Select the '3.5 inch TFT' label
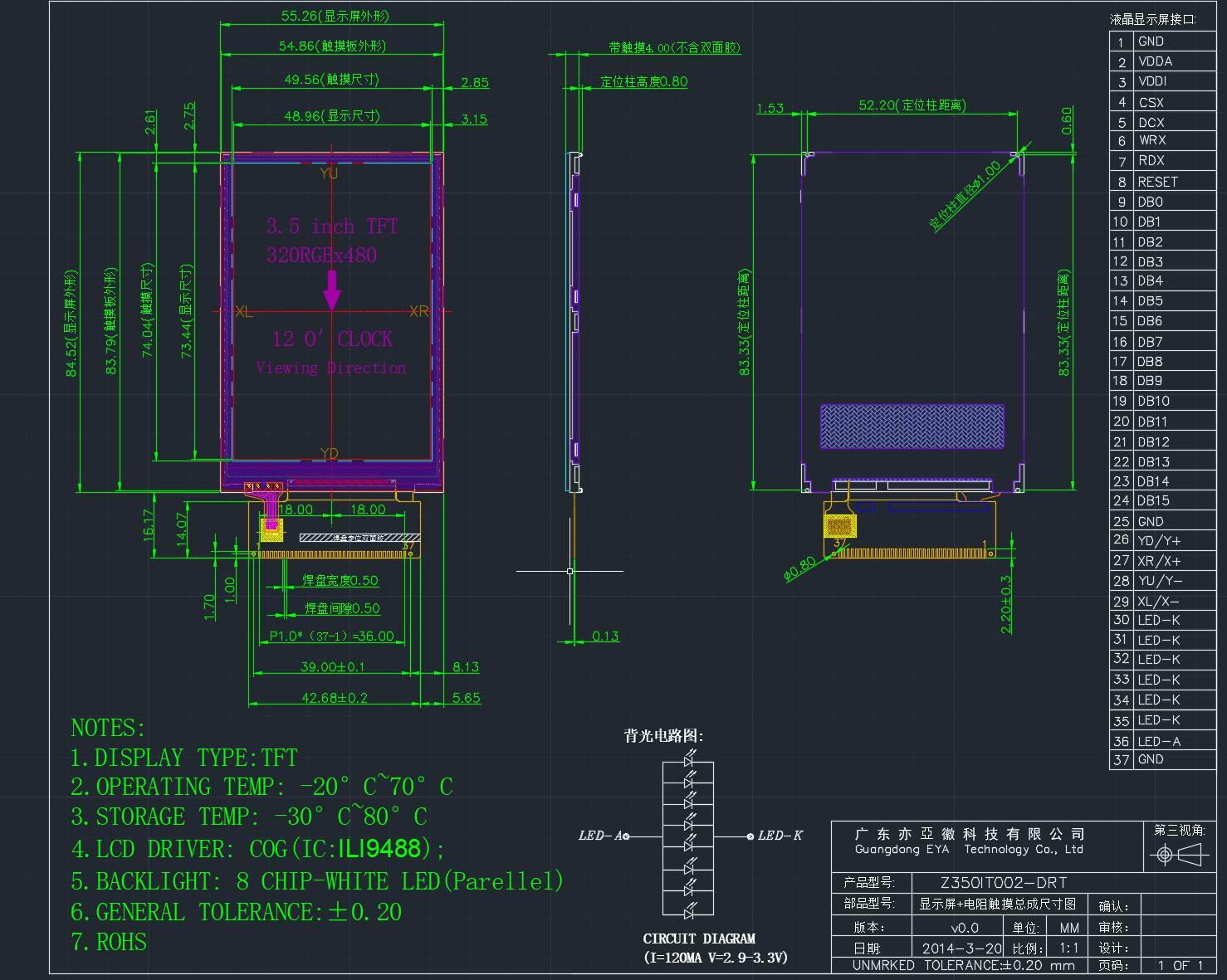The image size is (1227, 980). [x=332, y=227]
